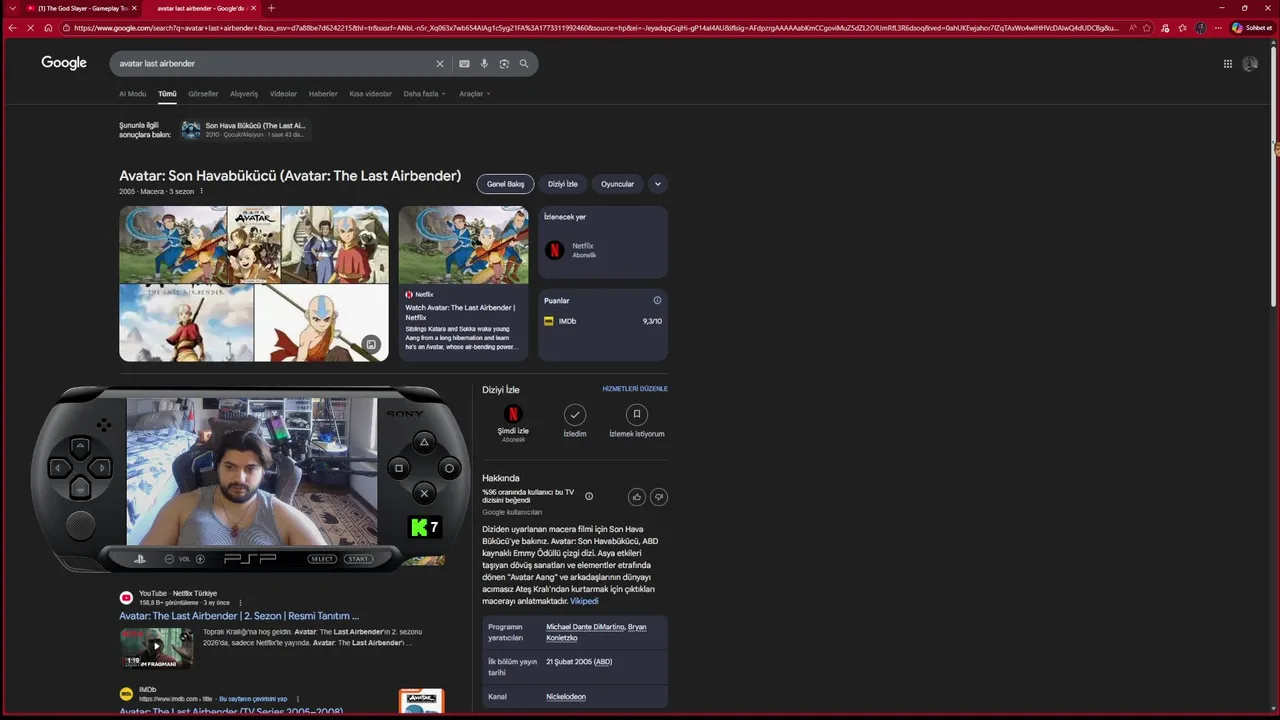Switch to Haberler tab

323,94
